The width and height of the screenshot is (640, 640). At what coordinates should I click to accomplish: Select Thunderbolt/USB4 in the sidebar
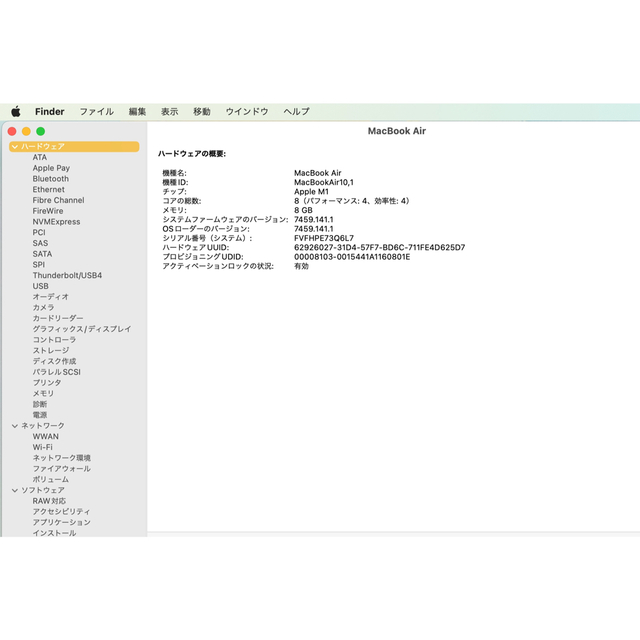[x=67, y=276]
